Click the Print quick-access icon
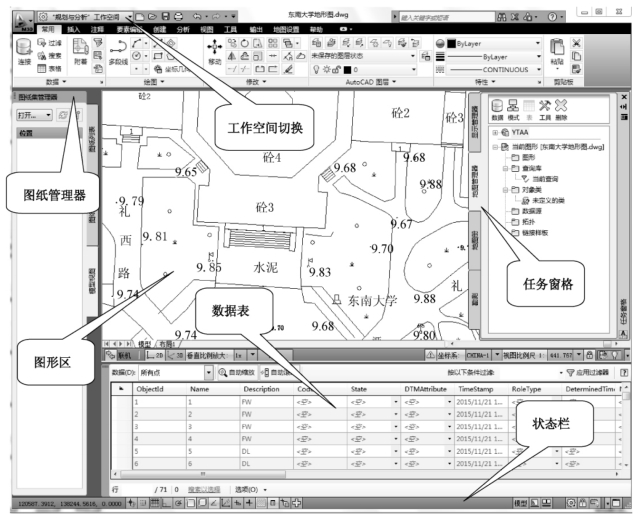The image size is (640, 522). [x=178, y=17]
